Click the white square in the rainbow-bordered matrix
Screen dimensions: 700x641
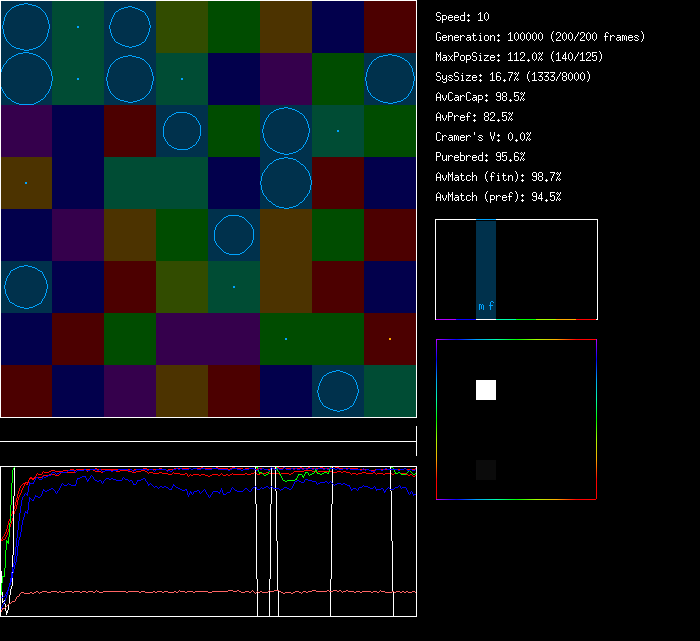[x=486, y=390]
